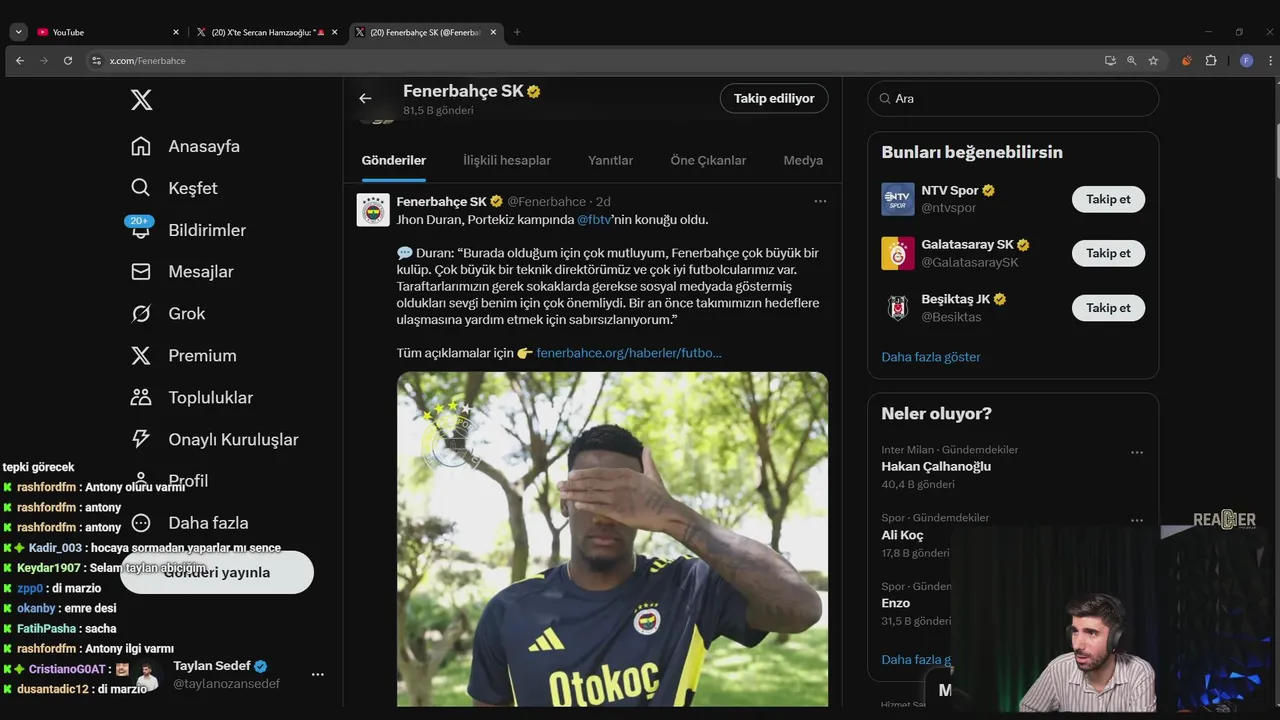The height and width of the screenshot is (720, 1280).
Task: Click the site info icon in address bar
Action: point(96,61)
